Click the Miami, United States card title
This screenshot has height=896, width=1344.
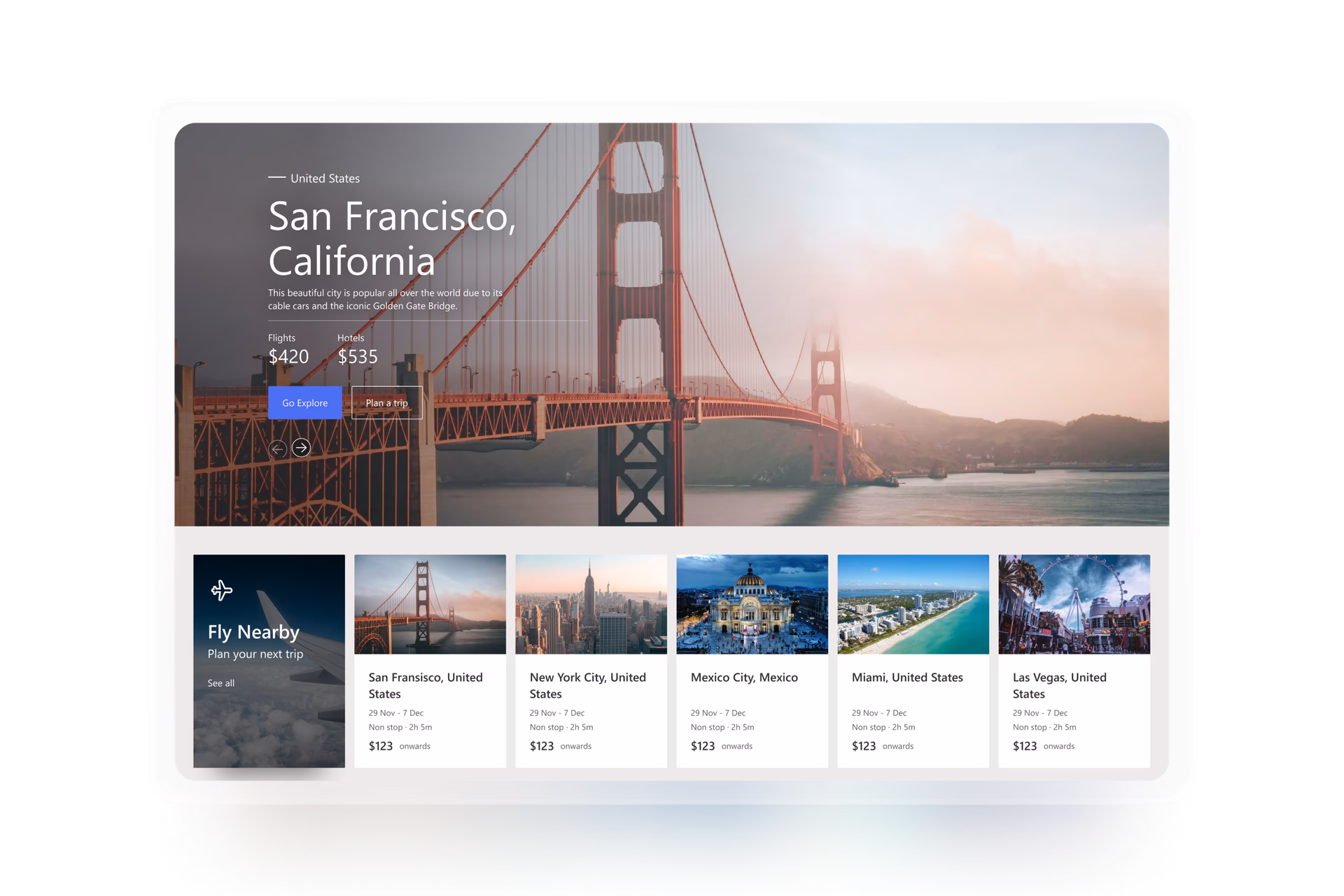pos(907,678)
